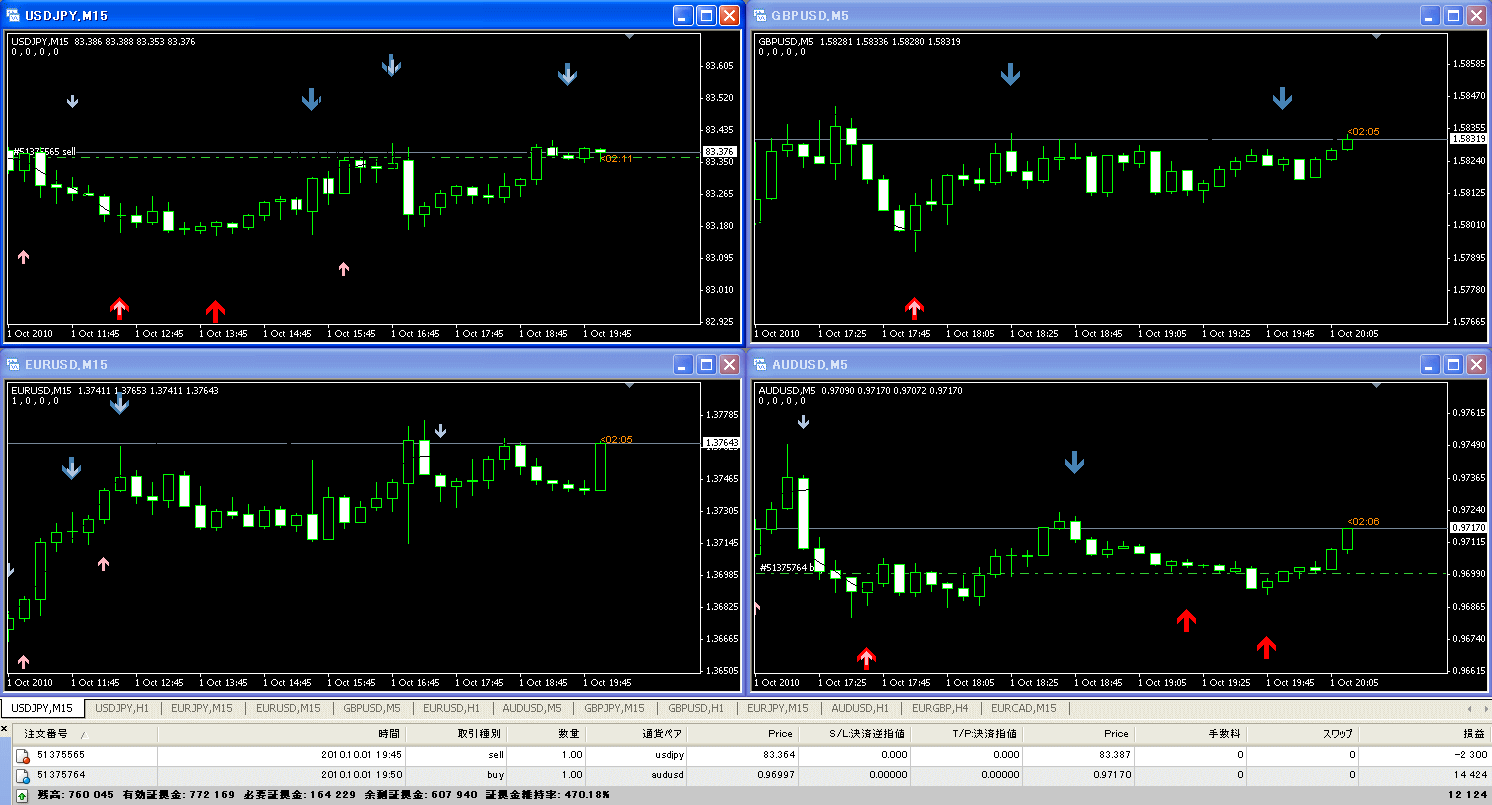Sort orders by the 時間 column
The image size is (1492, 805).
[282, 734]
